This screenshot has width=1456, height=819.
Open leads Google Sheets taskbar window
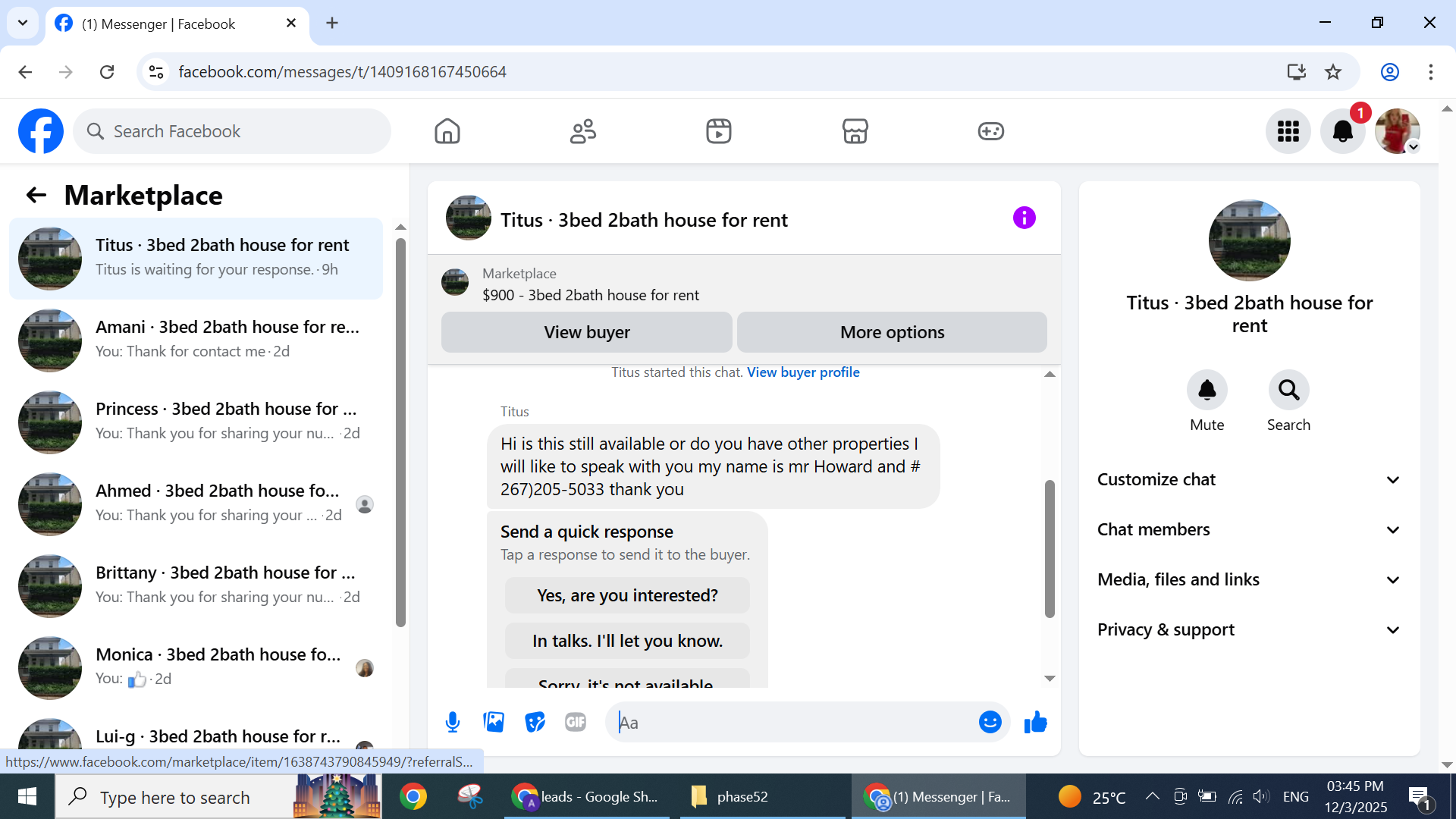click(x=588, y=796)
